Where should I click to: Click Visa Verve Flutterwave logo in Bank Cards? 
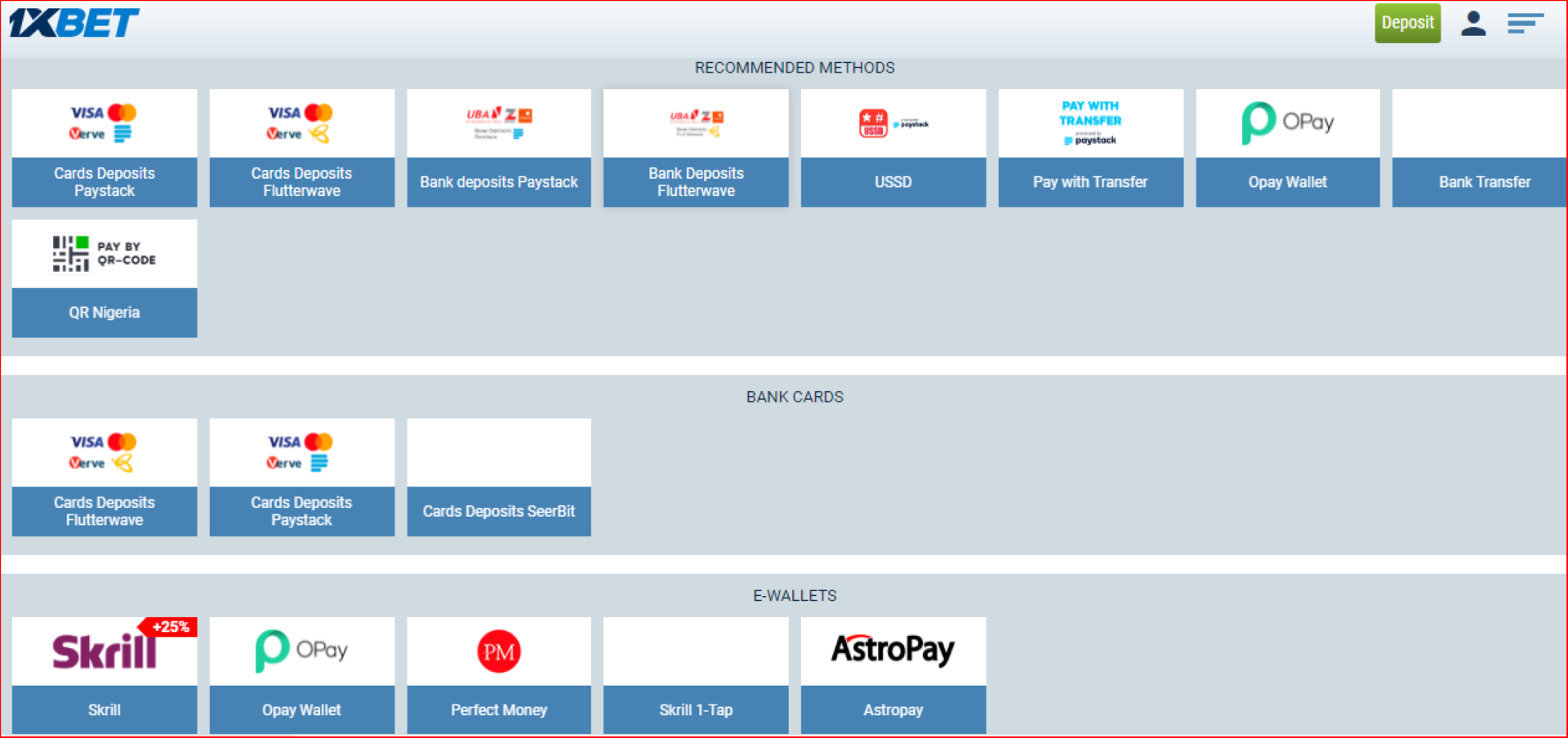pyautogui.click(x=104, y=452)
